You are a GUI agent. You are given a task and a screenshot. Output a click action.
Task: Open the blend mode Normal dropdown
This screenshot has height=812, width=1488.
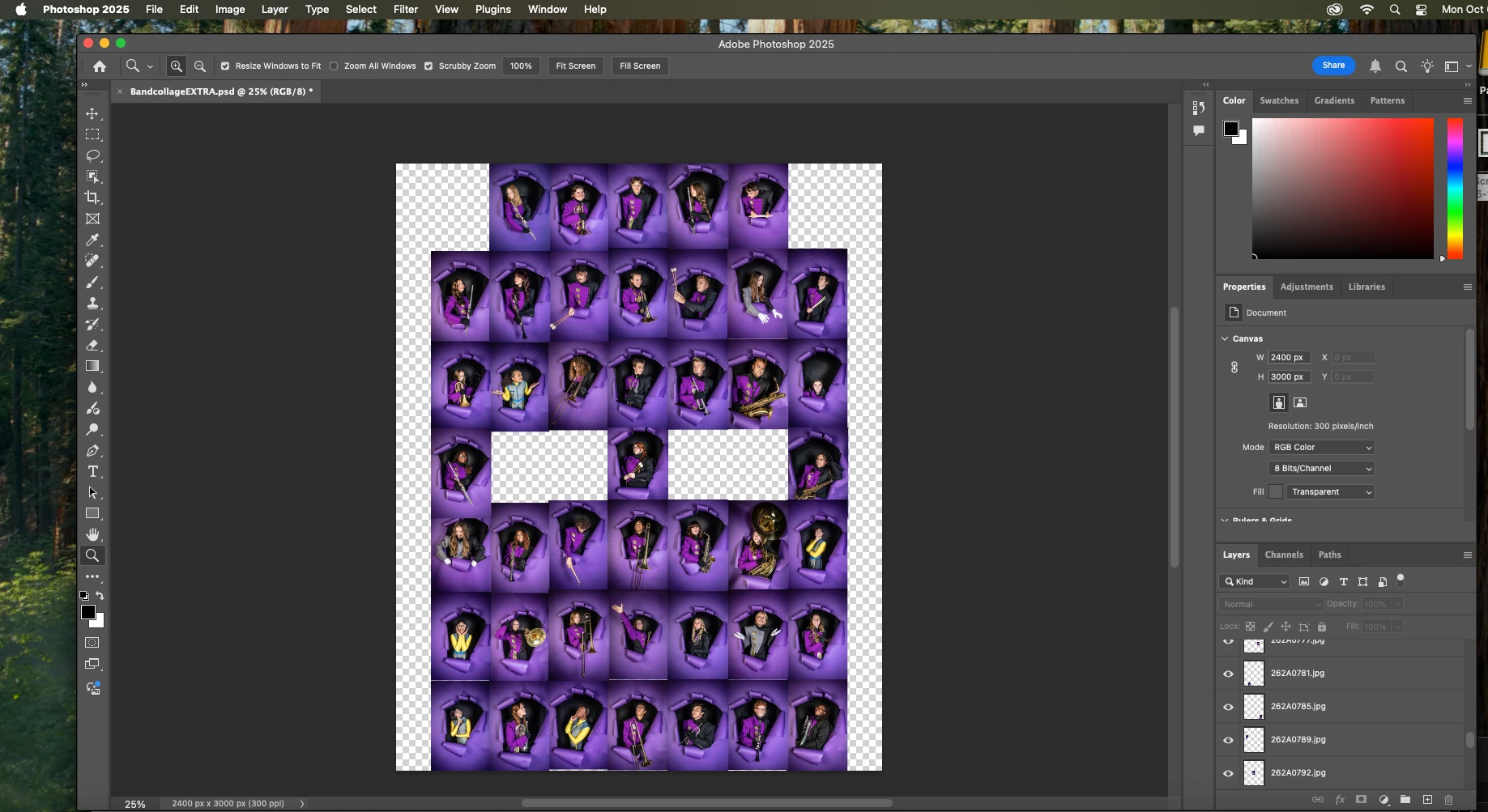pos(1271,605)
